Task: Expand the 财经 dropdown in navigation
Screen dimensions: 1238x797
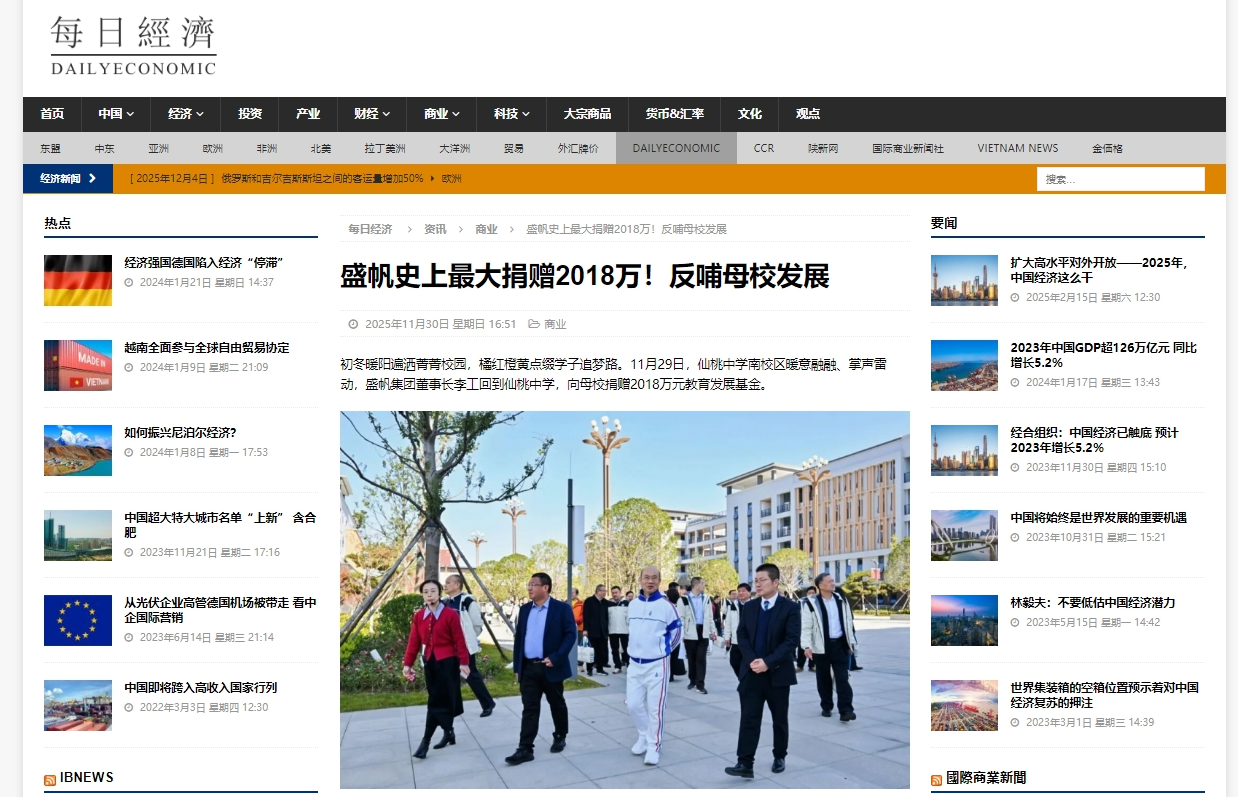Action: coord(372,114)
